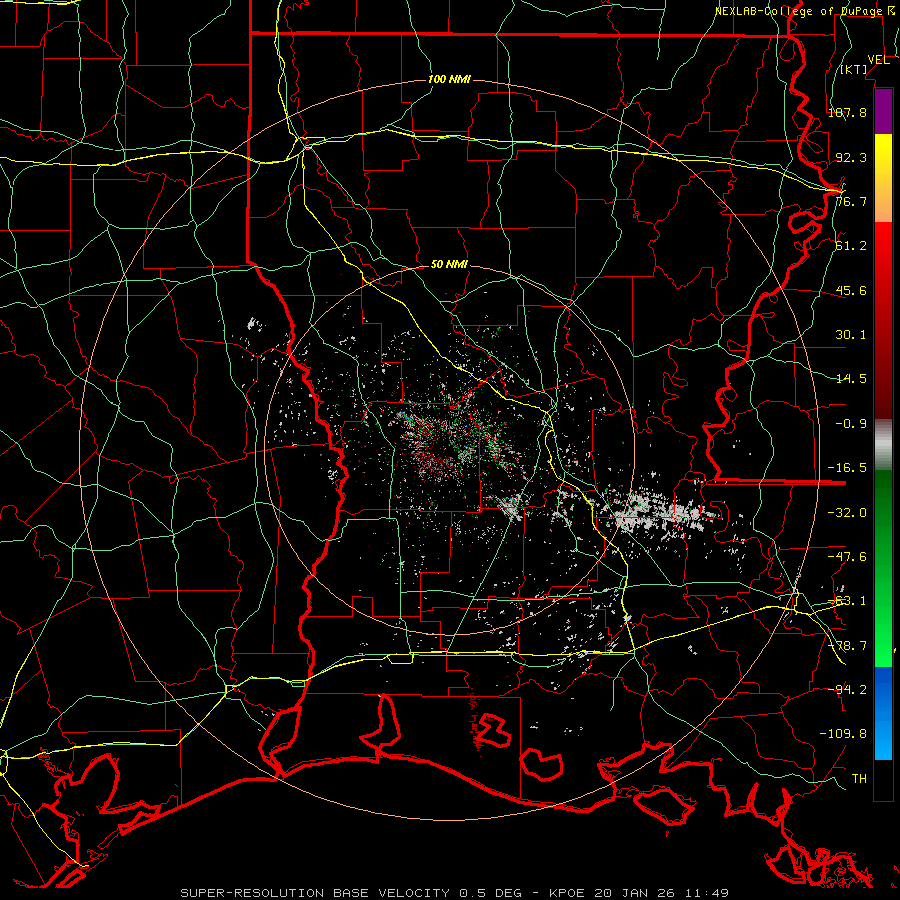Click the yellow-orange segment of the color bar

click(883, 178)
